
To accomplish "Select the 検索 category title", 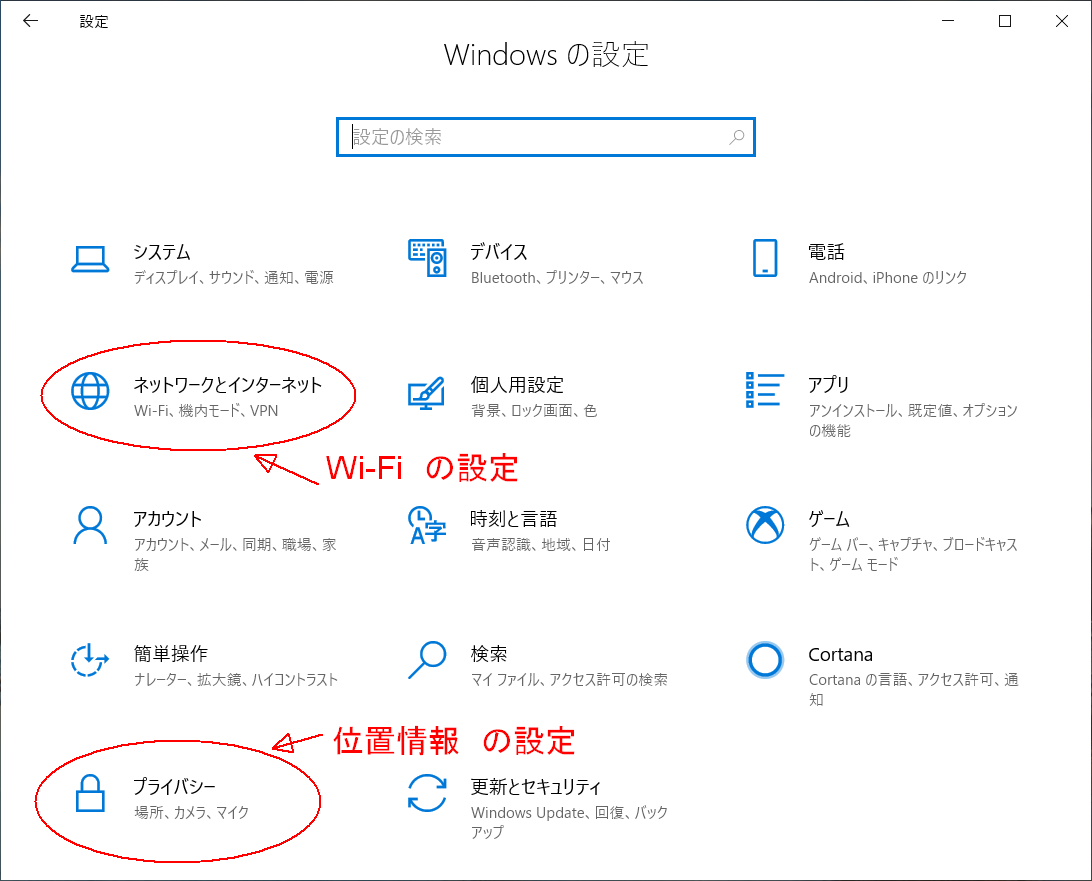I will (x=489, y=654).
